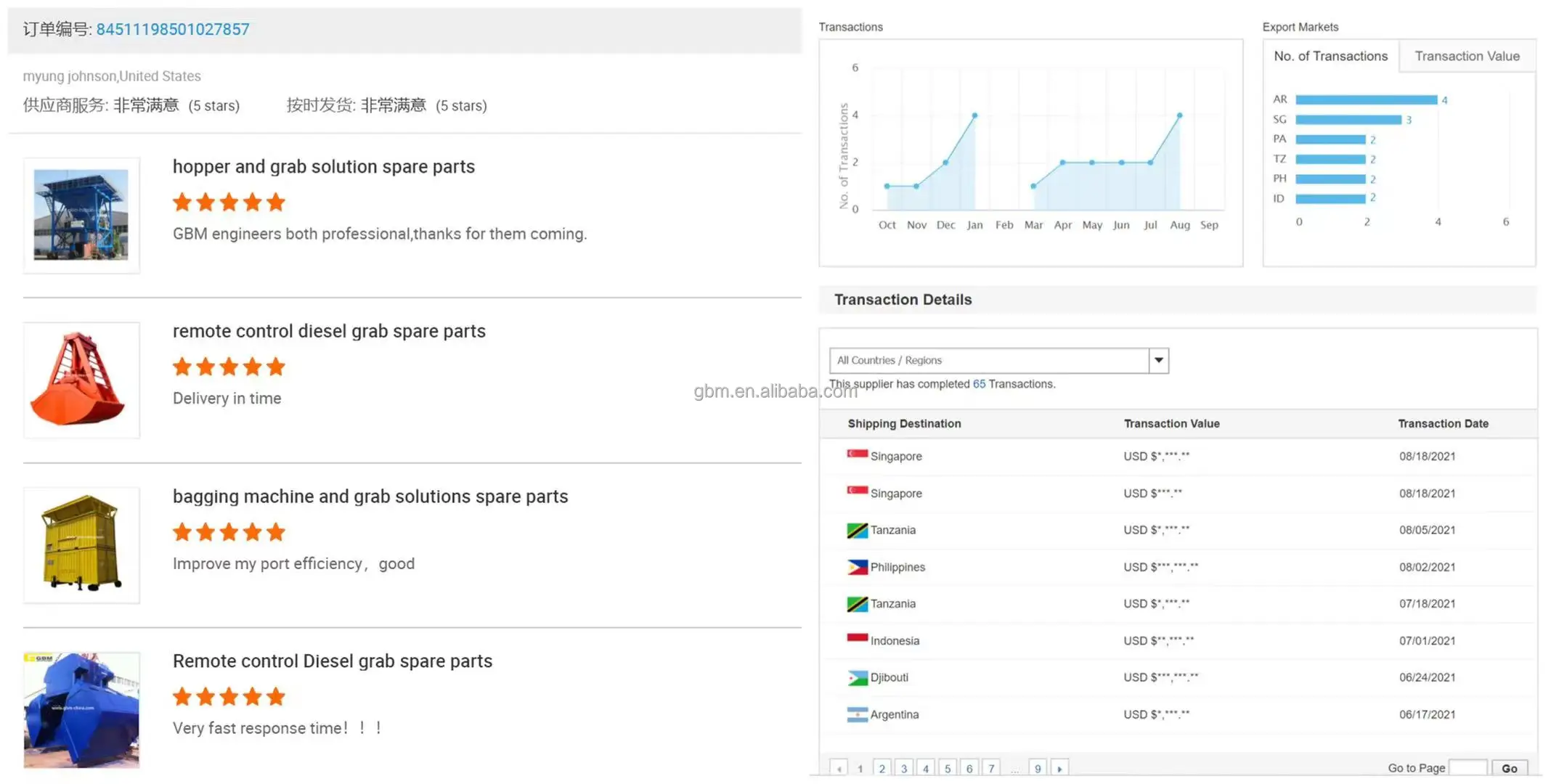Click the previous page arrow
The width and height of the screenshot is (1551, 784).
(839, 768)
